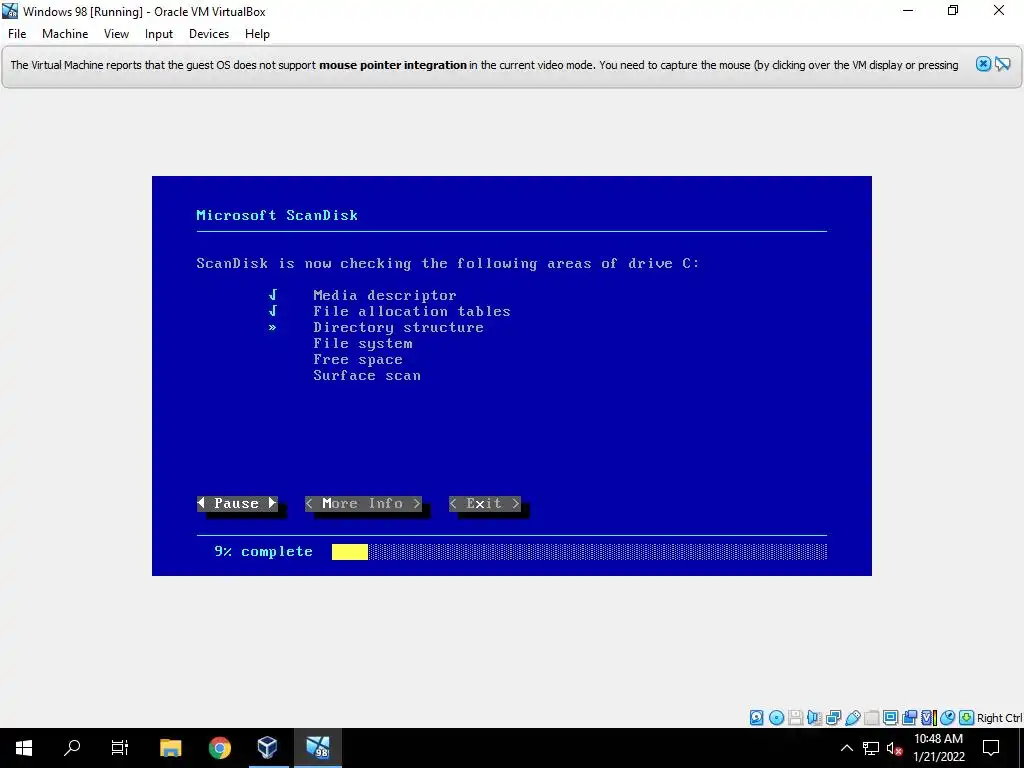Click the File system line
Viewport: 1024px width, 768px height.
(x=362, y=344)
